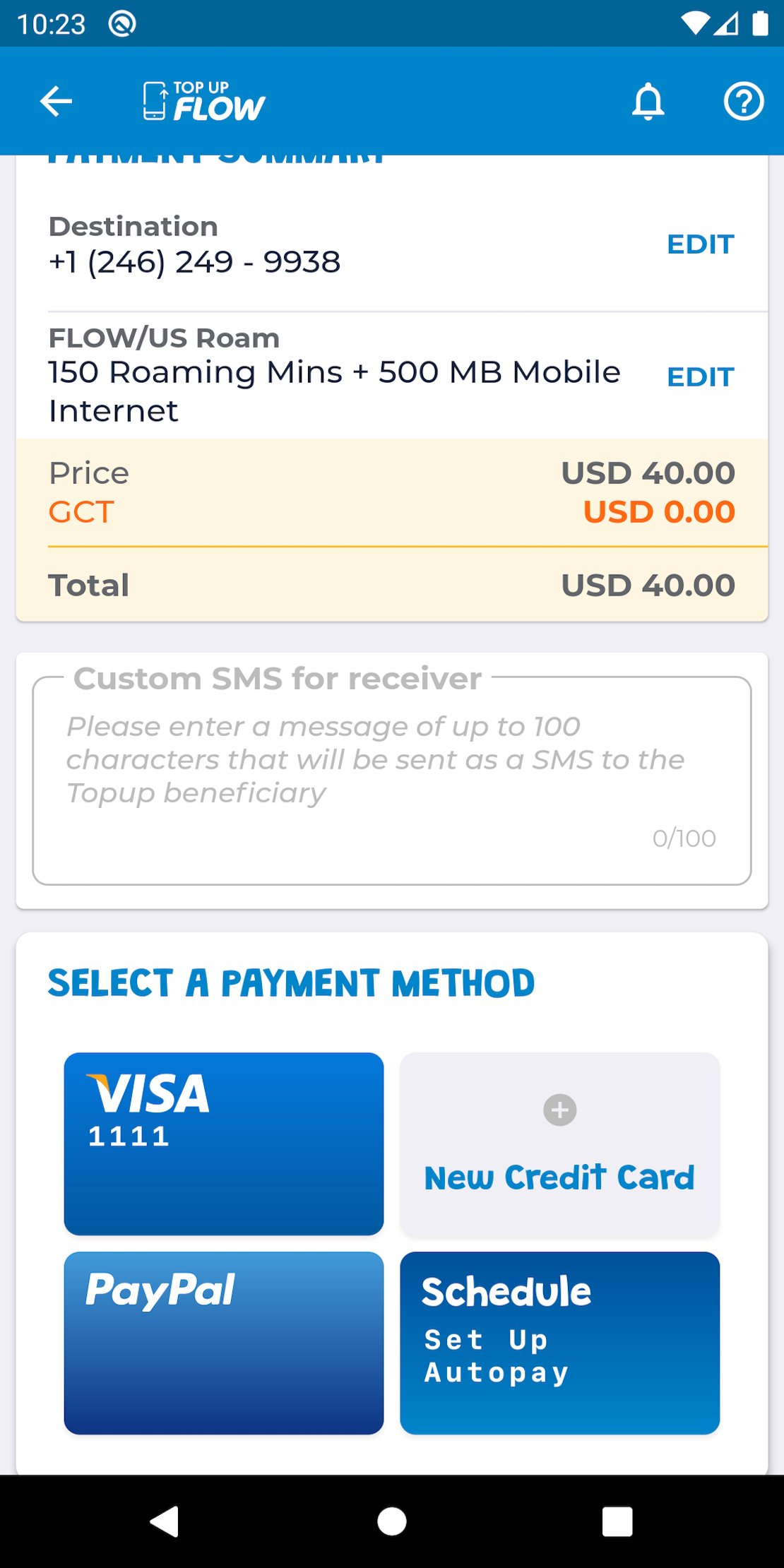Tap the Total USD 40.00 row
The width and height of the screenshot is (784, 1568).
(391, 585)
